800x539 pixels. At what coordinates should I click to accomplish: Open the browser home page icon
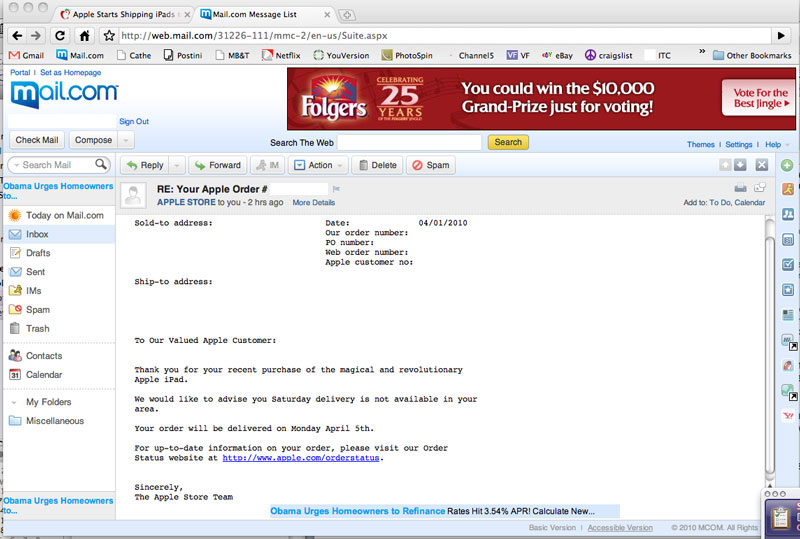(84, 36)
